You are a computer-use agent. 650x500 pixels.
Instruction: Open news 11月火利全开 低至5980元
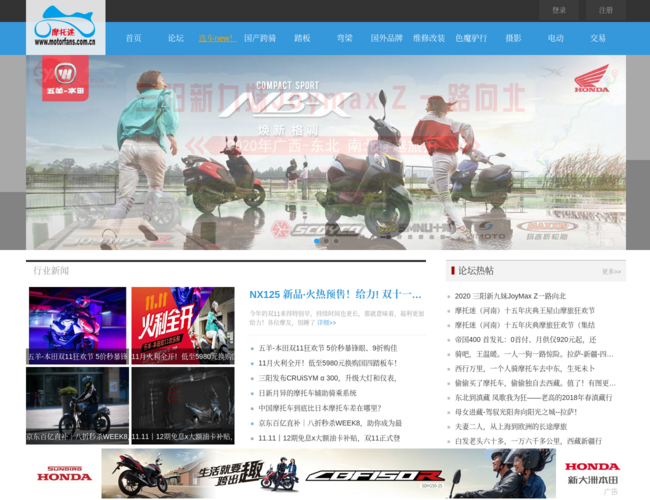click(x=327, y=363)
